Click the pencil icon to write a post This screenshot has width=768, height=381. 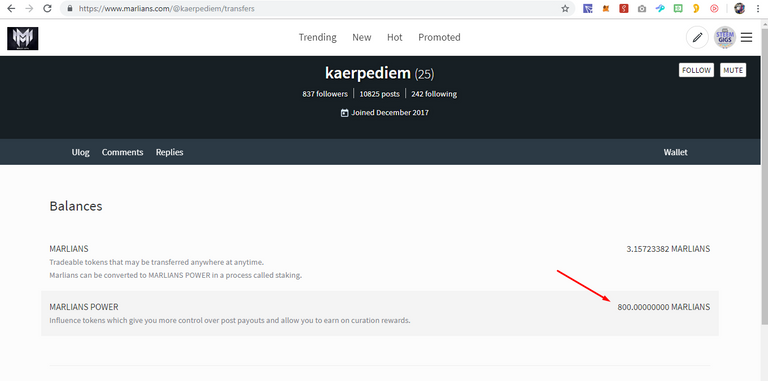697,38
